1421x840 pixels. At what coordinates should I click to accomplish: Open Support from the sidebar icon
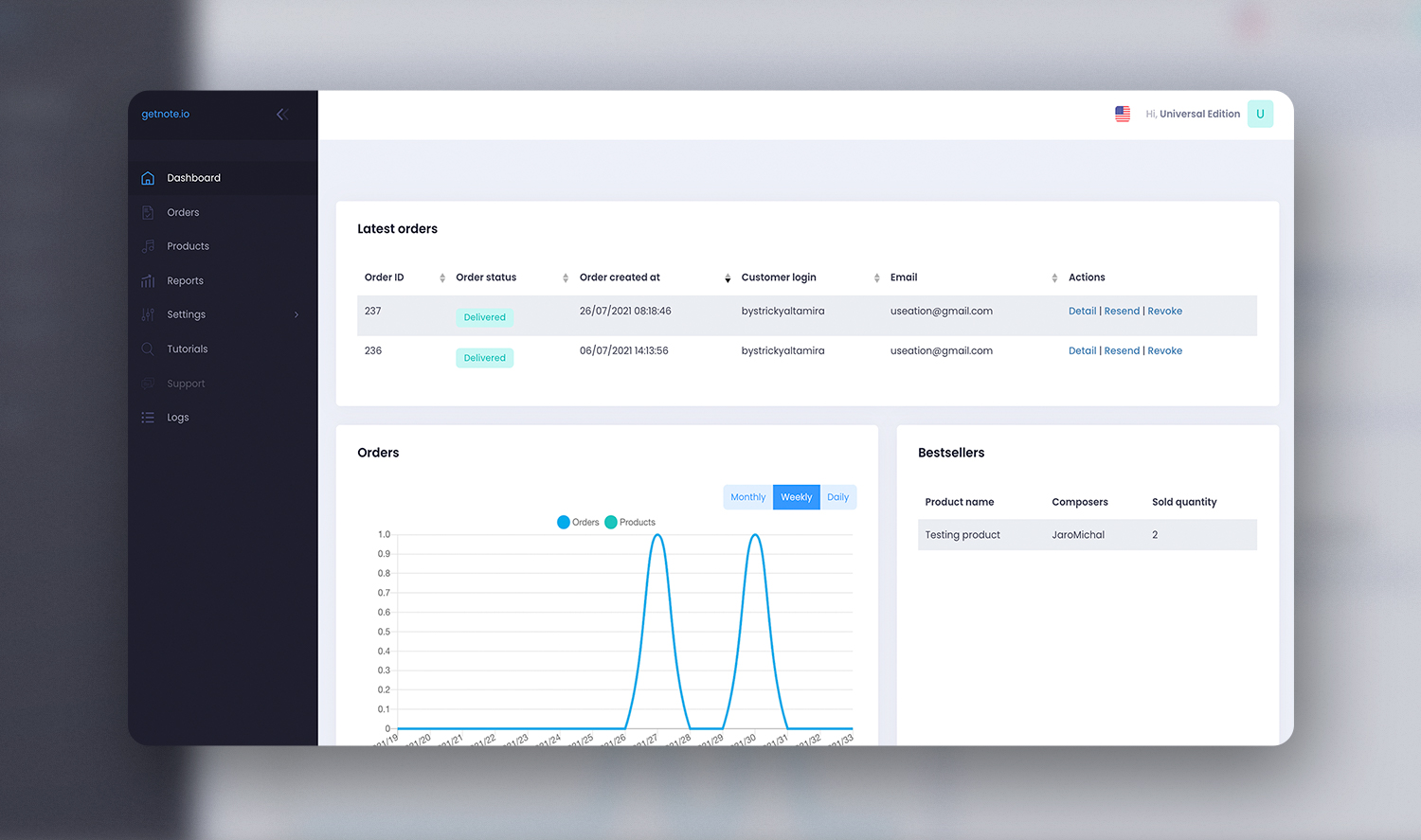148,383
